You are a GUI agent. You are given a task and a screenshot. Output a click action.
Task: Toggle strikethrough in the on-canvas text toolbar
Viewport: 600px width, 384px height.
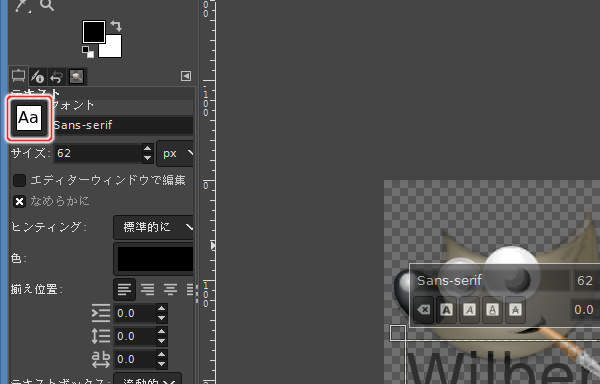pos(515,310)
